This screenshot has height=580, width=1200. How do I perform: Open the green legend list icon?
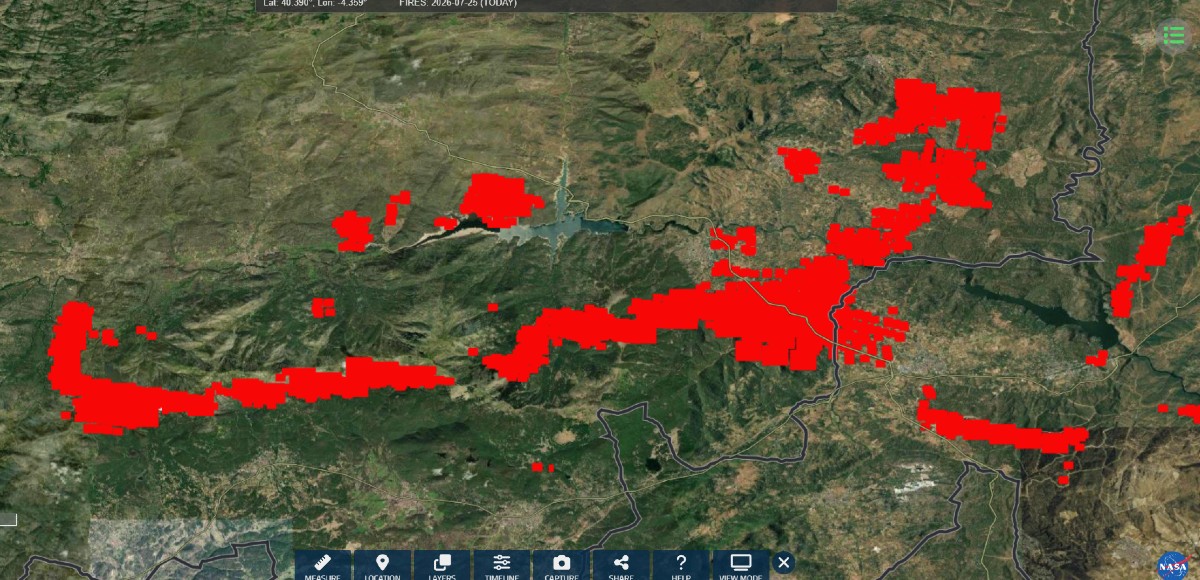(x=1173, y=35)
